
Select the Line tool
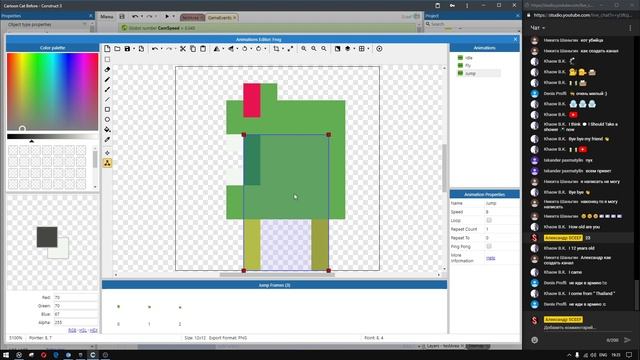coord(107,100)
